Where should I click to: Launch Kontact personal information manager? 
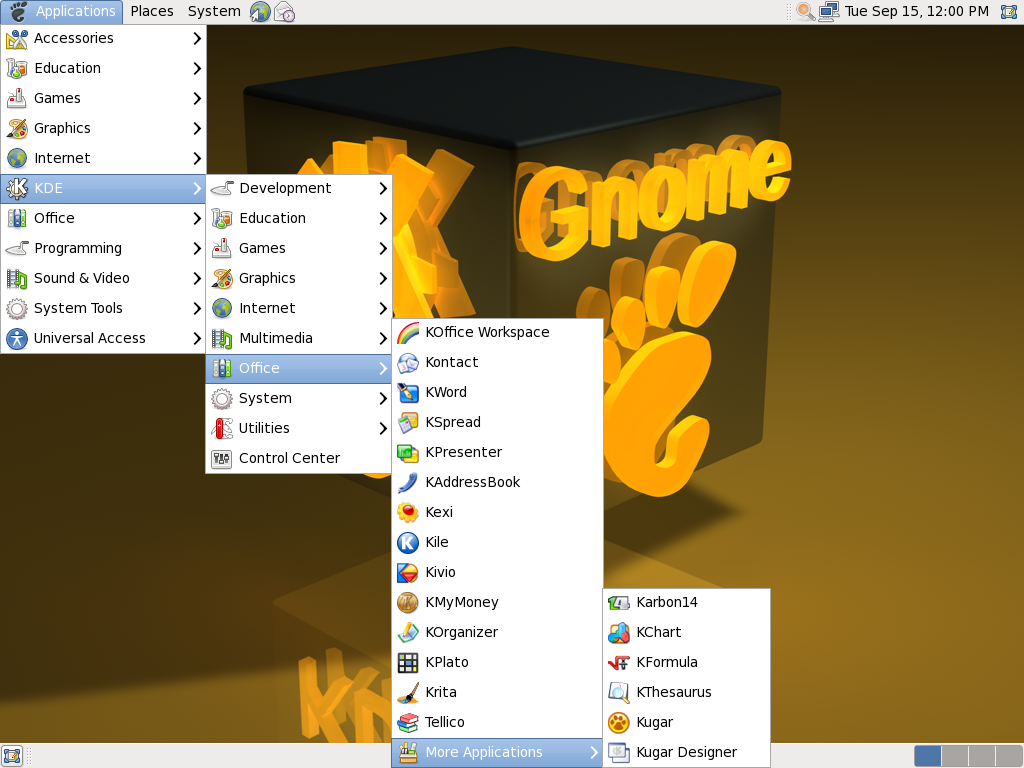click(496, 362)
